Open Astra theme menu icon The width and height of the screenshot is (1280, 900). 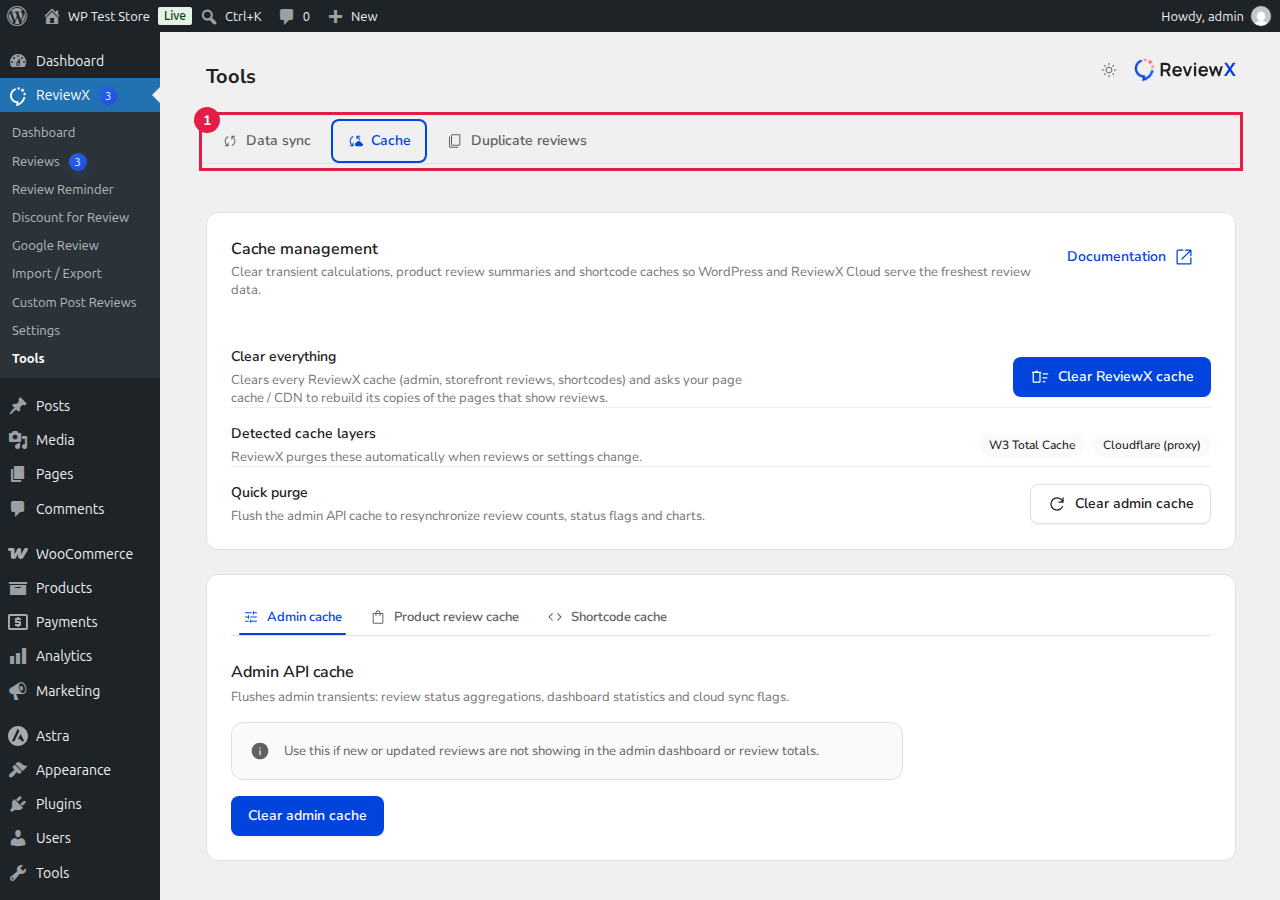pyautogui.click(x=18, y=736)
